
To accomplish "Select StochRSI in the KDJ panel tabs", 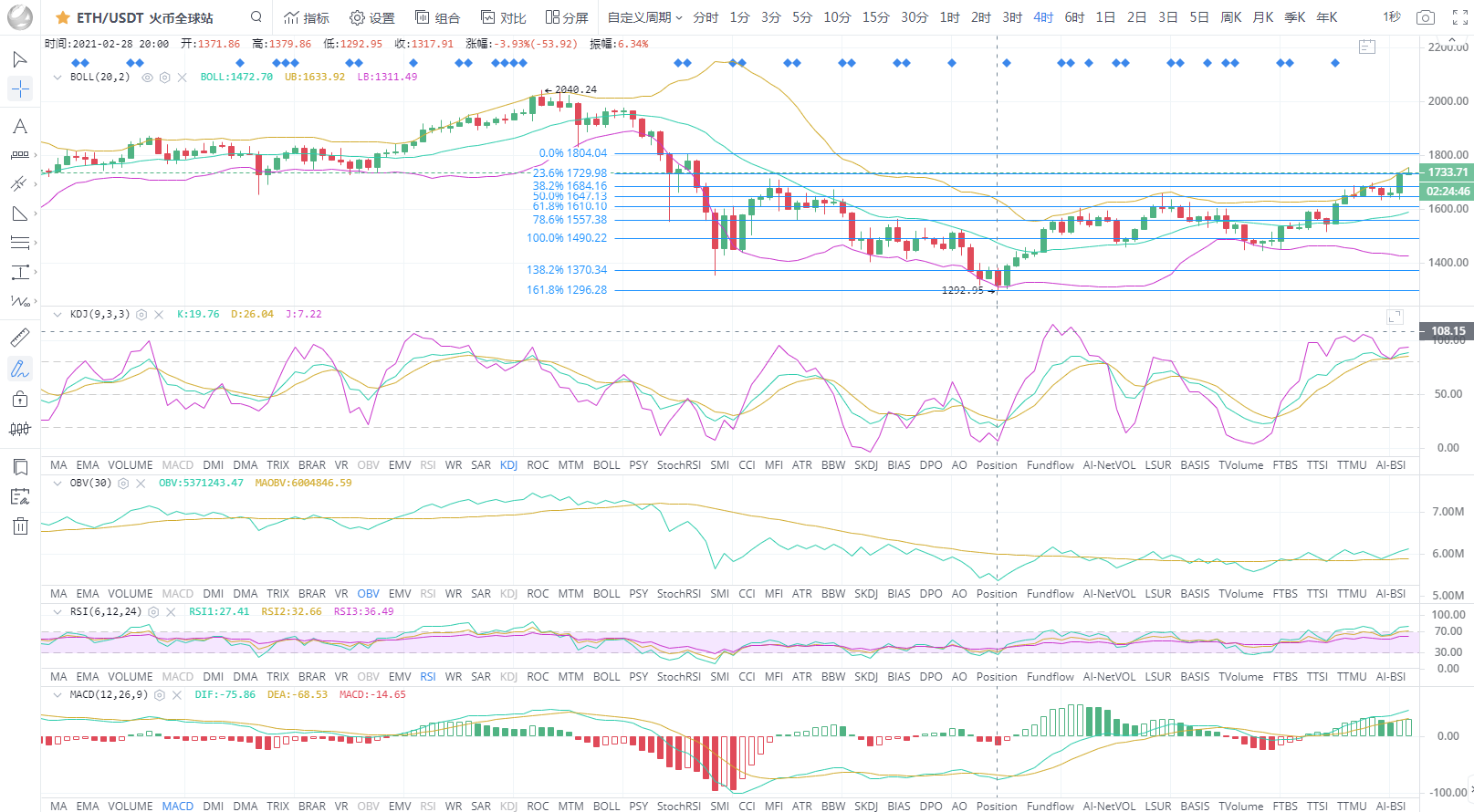I will point(678,465).
